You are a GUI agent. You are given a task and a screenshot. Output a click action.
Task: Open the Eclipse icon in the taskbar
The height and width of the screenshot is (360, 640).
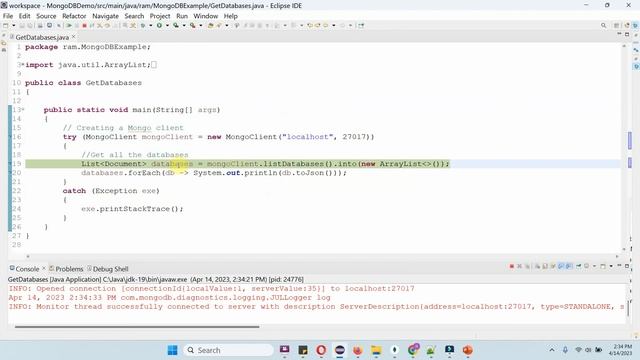tap(340, 350)
